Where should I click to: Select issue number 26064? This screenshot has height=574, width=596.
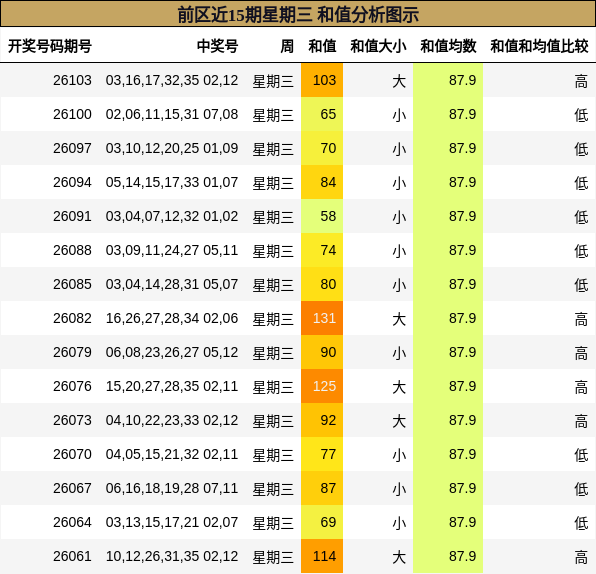(x=72, y=522)
